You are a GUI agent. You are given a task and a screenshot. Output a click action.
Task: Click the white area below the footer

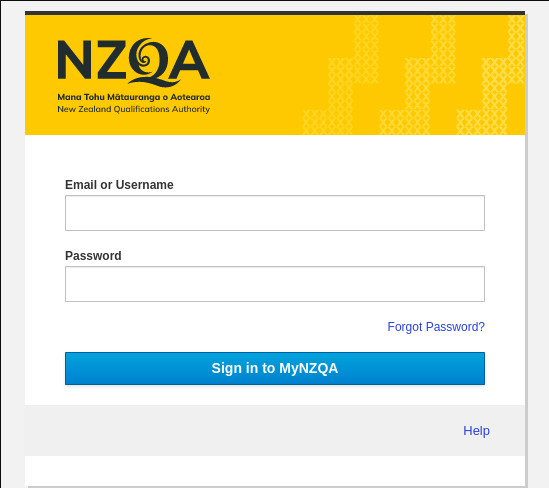point(275,471)
